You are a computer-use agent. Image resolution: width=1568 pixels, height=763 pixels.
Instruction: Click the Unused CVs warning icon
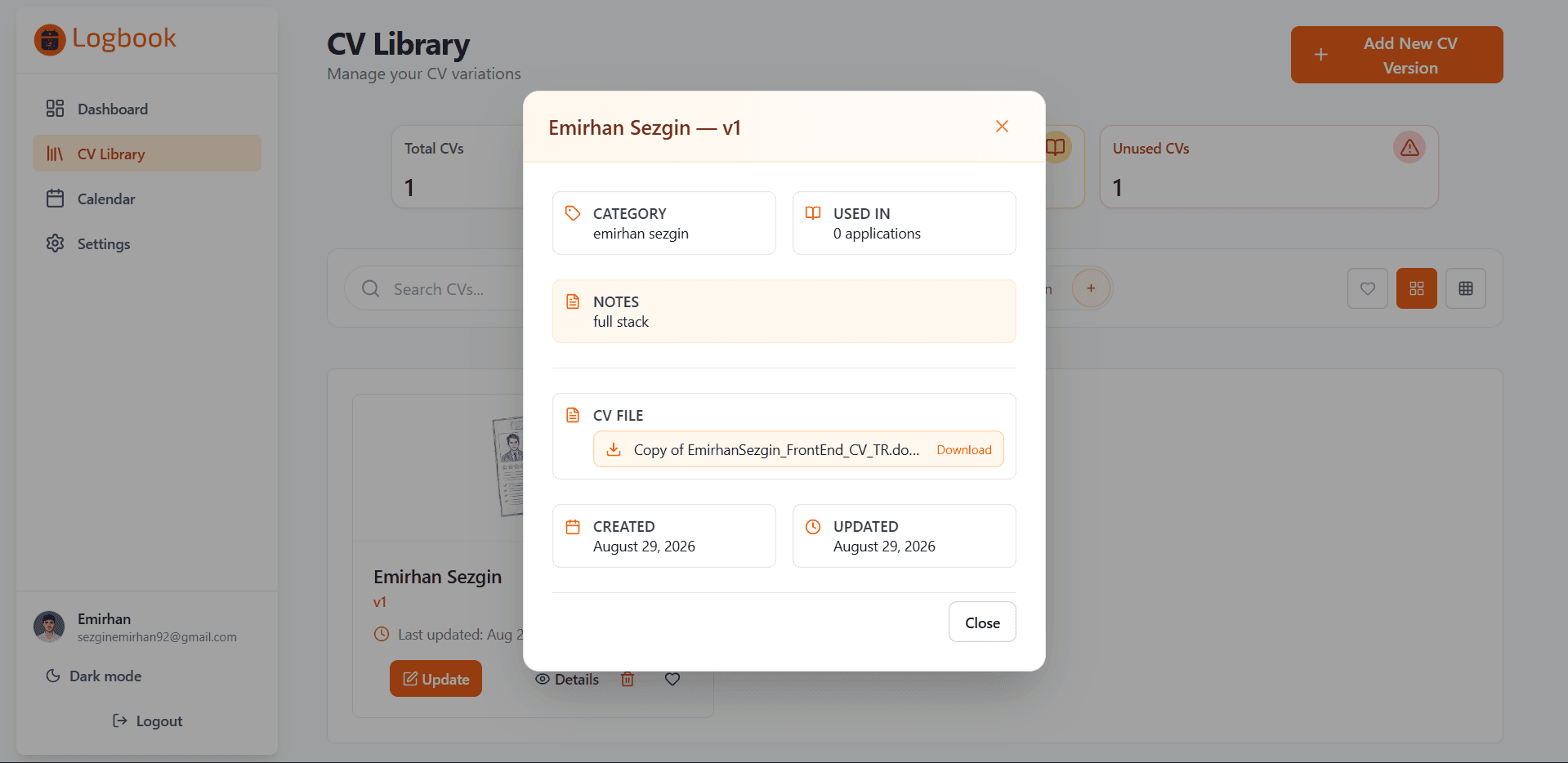1409,148
